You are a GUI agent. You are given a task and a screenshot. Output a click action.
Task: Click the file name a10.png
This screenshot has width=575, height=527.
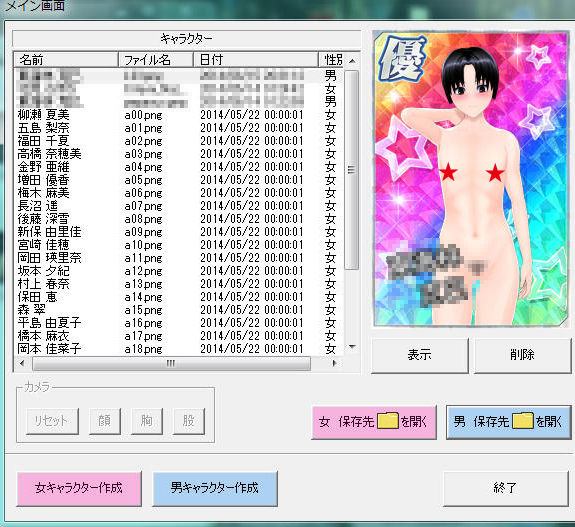pos(143,245)
